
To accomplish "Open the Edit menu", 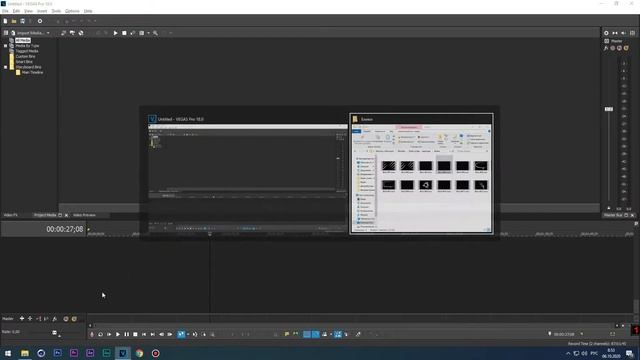I will click(16, 11).
